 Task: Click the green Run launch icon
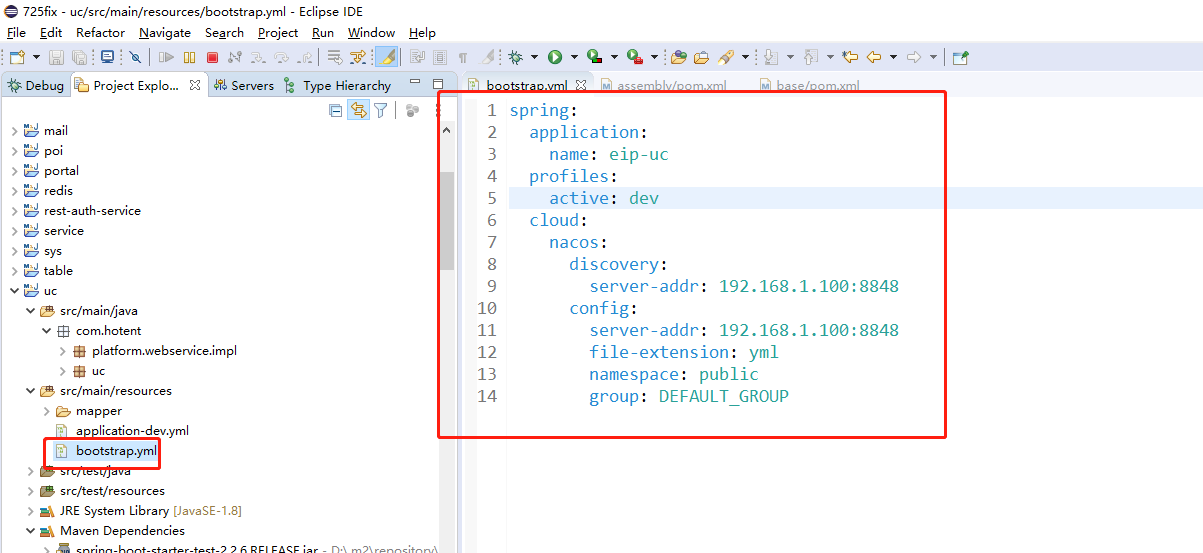tap(554, 58)
